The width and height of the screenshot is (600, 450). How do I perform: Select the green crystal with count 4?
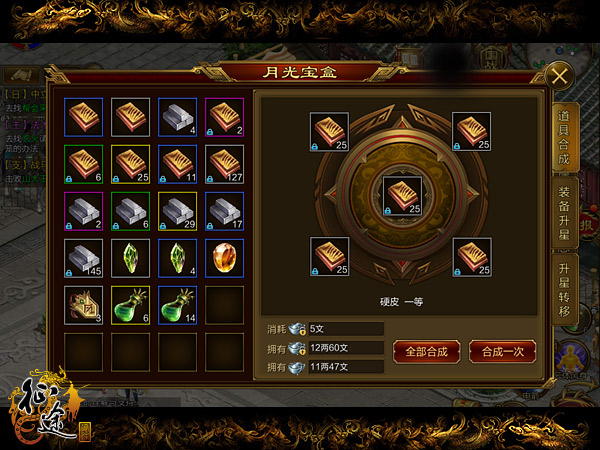pos(178,258)
